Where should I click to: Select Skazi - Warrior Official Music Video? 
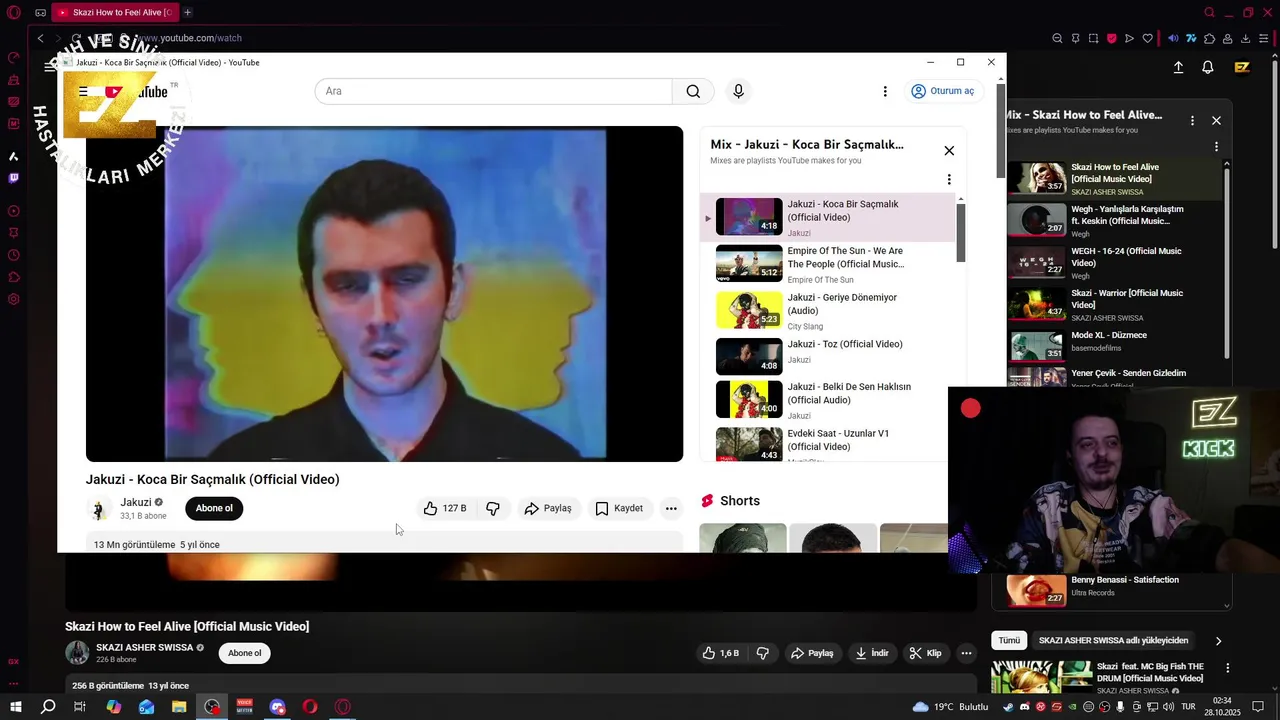(x=1115, y=304)
